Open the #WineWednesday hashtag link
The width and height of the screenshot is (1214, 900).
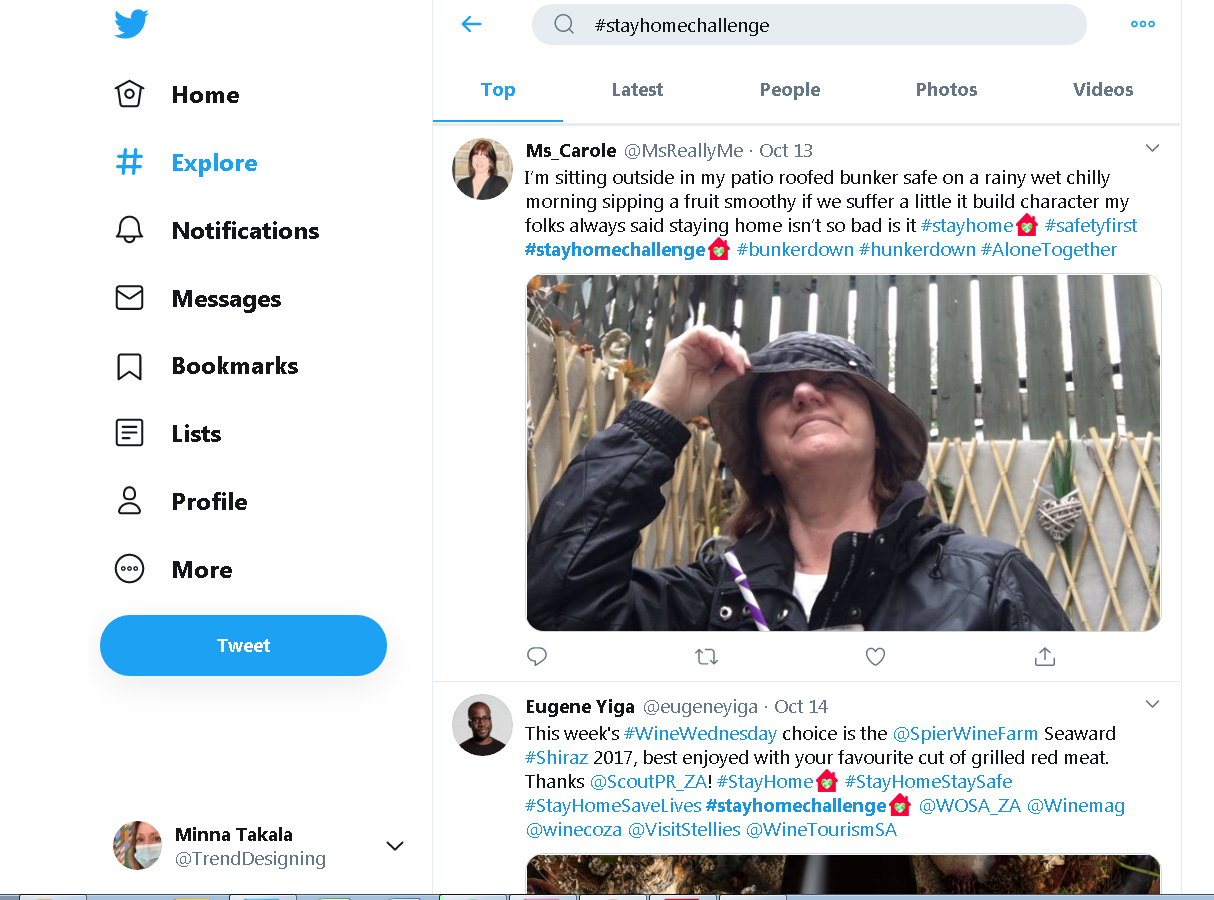700,733
